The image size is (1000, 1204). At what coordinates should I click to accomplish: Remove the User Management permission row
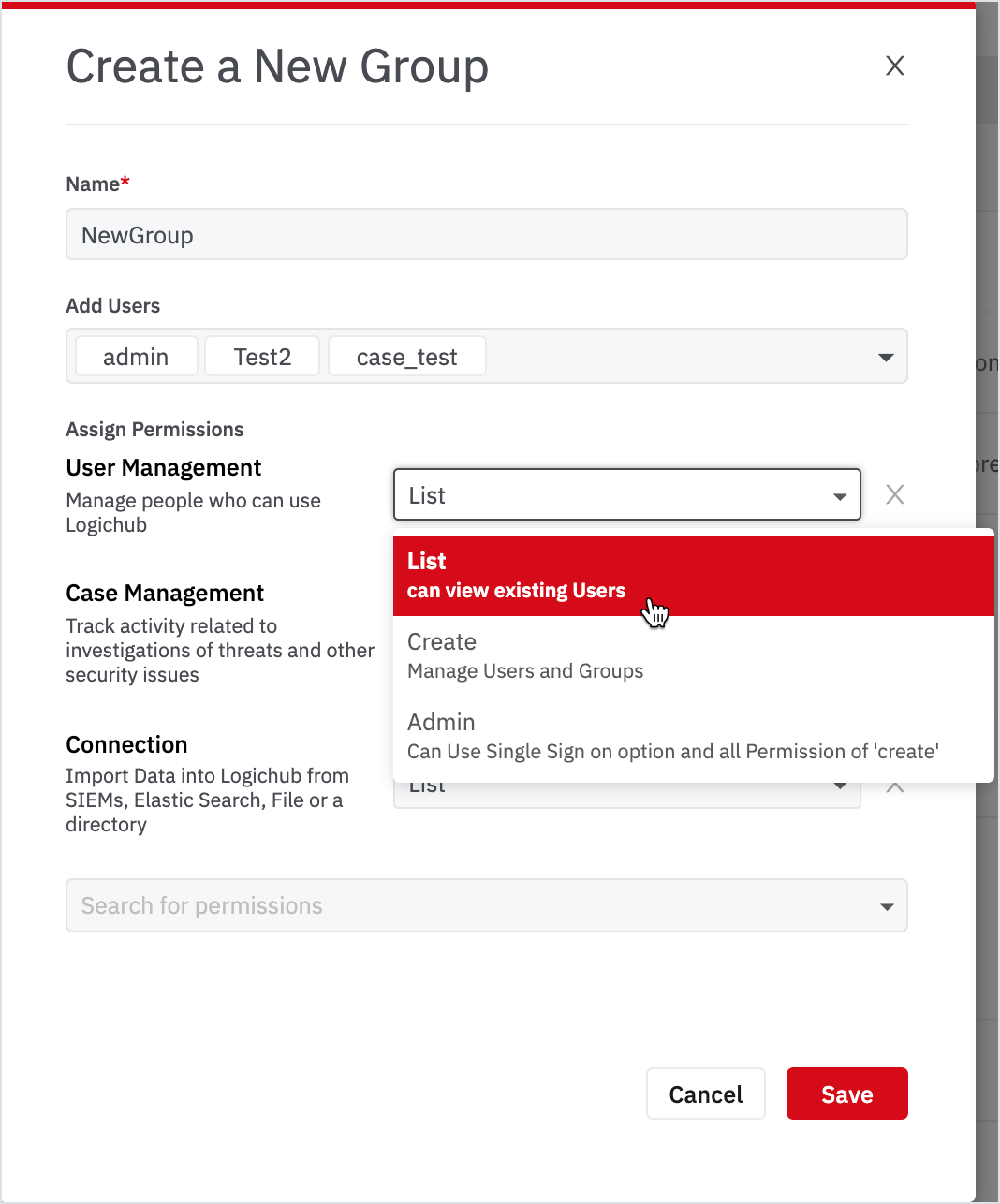click(895, 494)
